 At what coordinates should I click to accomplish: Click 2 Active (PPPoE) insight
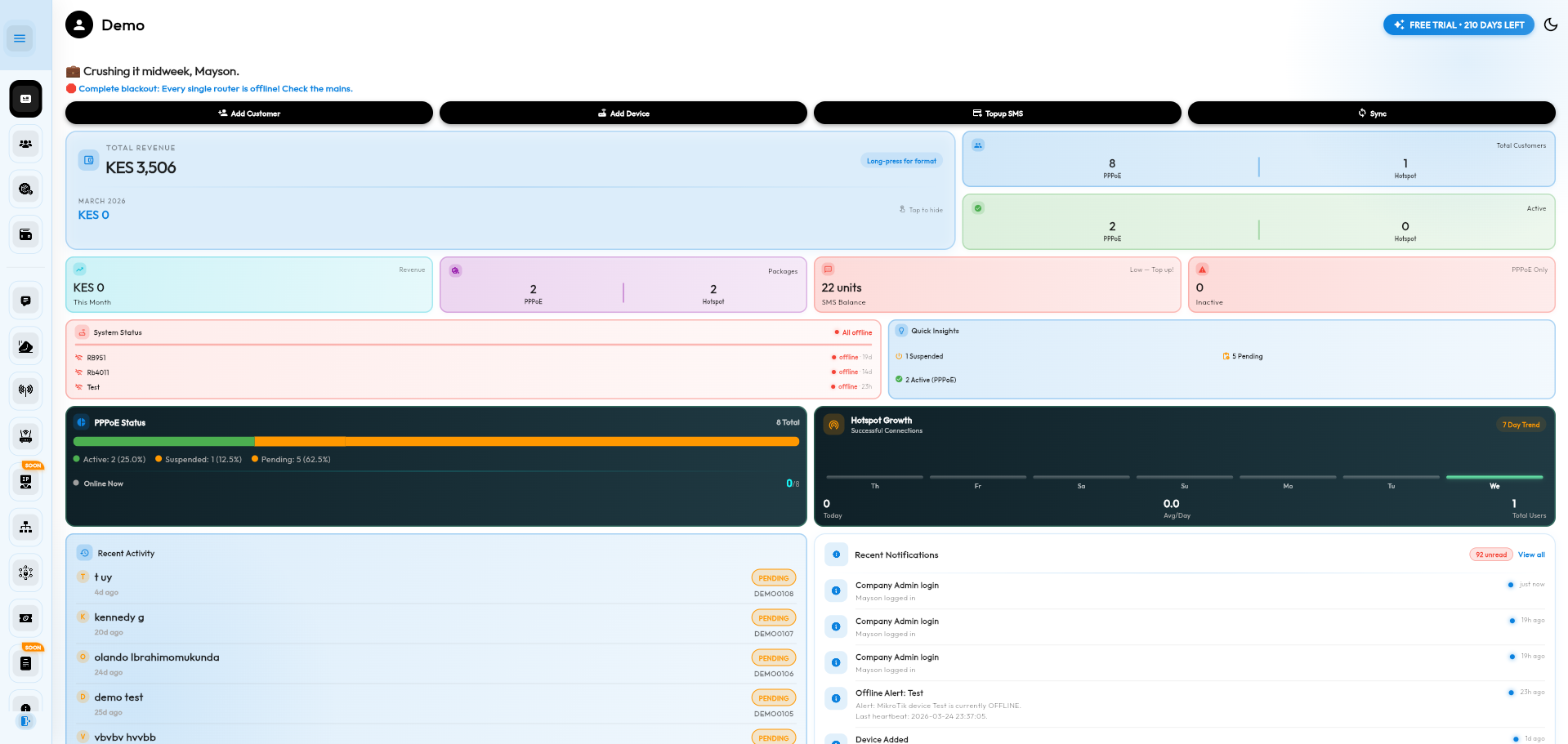926,380
